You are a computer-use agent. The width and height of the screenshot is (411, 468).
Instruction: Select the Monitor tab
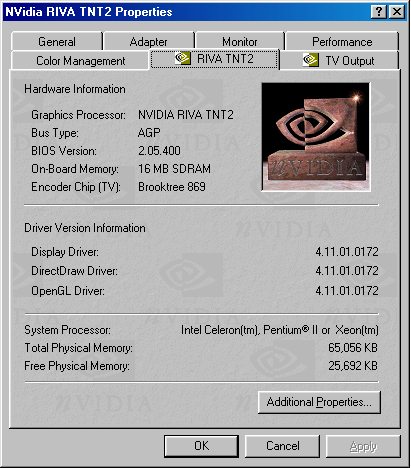[x=240, y=42]
